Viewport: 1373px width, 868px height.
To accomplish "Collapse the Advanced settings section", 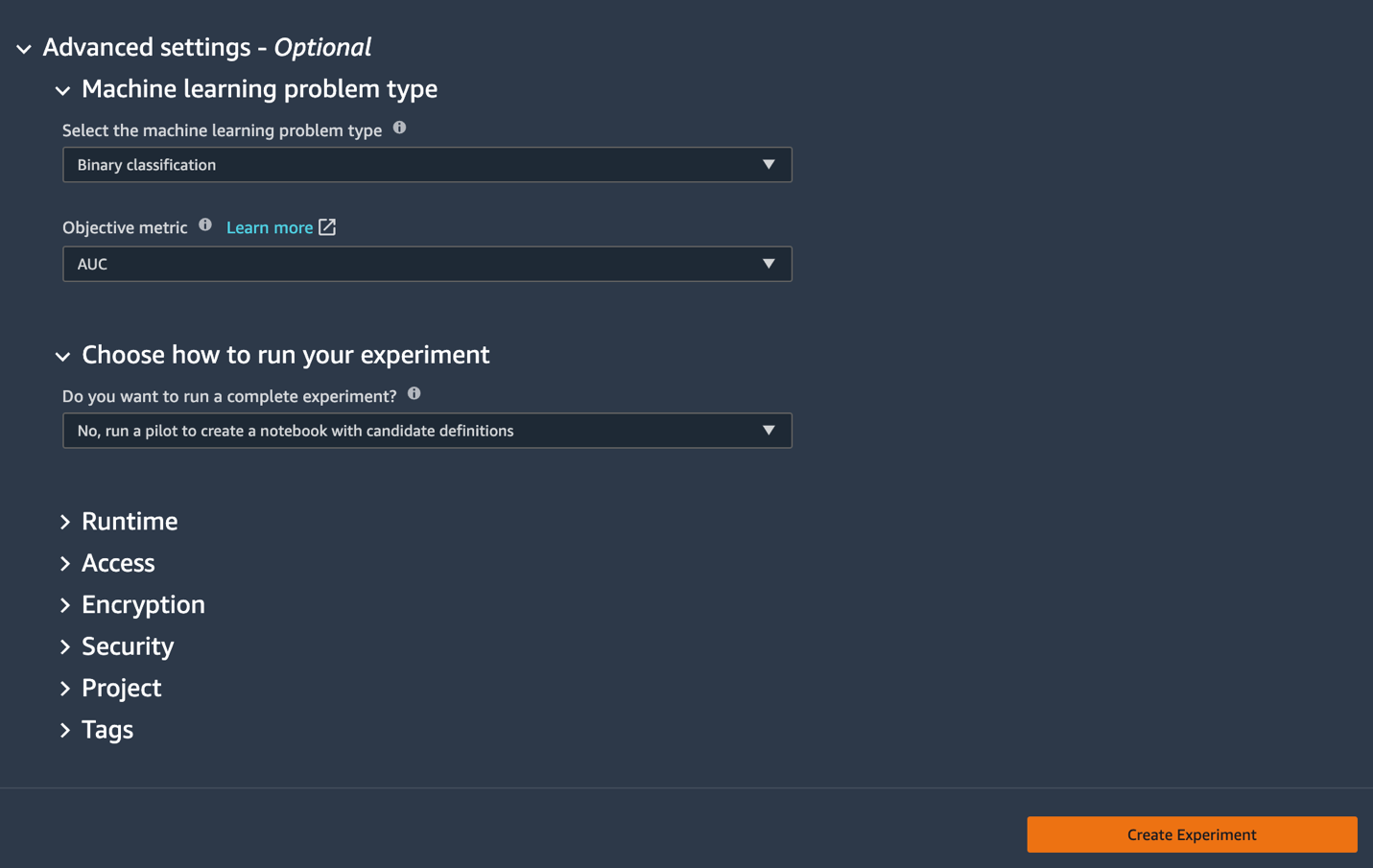I will coord(24,48).
